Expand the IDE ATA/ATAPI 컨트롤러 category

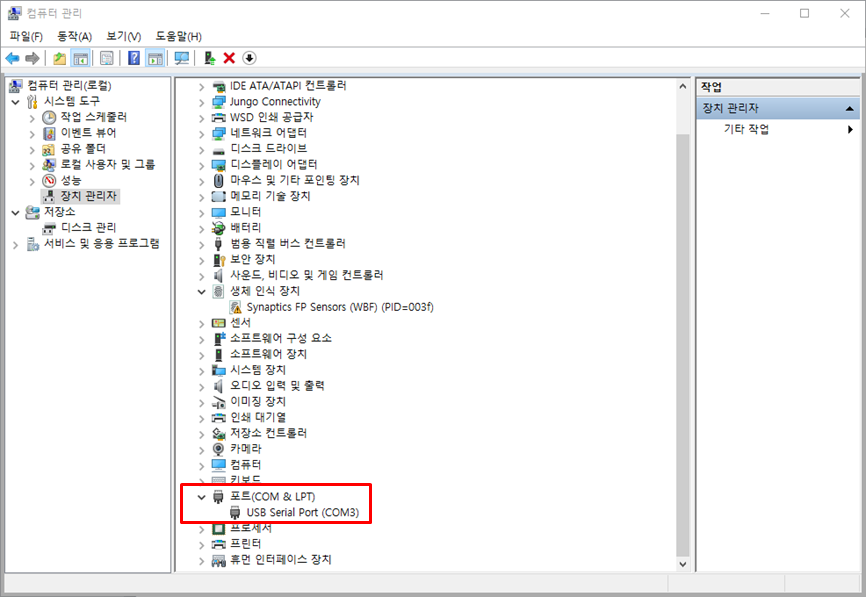[202, 87]
